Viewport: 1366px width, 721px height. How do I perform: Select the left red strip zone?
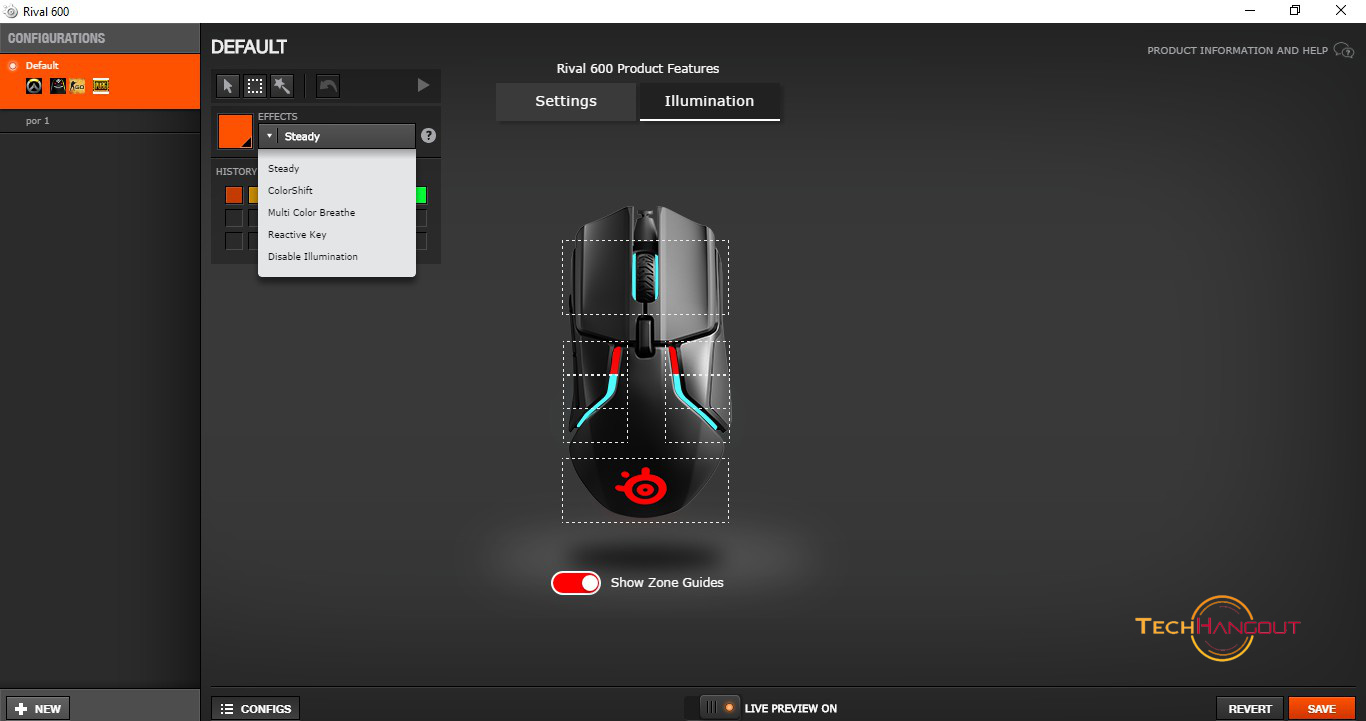(596, 359)
